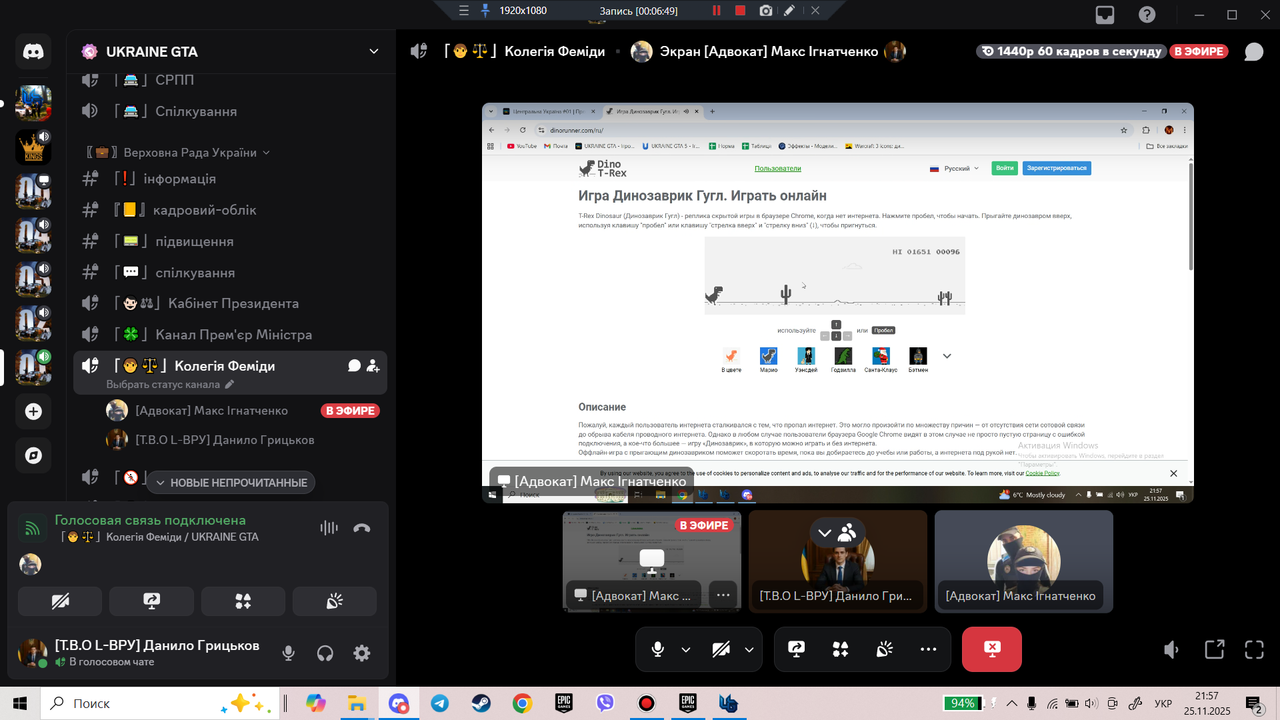Open the інформація text channel
This screenshot has width=1280, height=720.
pos(230,179)
